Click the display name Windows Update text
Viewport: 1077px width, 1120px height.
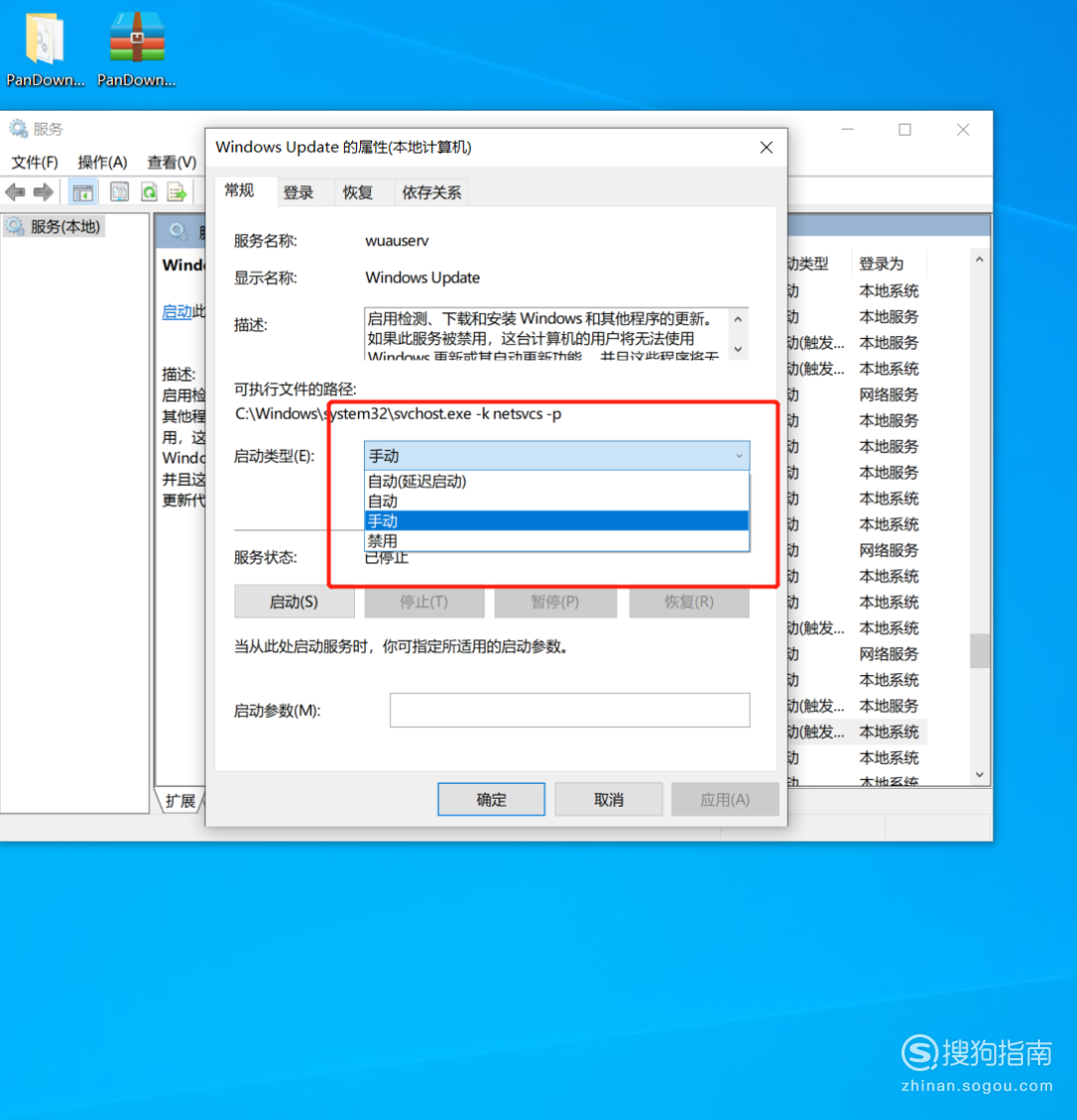[423, 277]
